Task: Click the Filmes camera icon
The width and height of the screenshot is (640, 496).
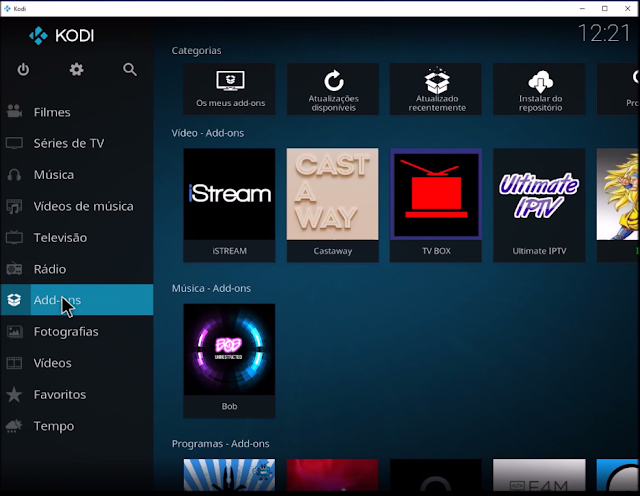Action: [14, 111]
